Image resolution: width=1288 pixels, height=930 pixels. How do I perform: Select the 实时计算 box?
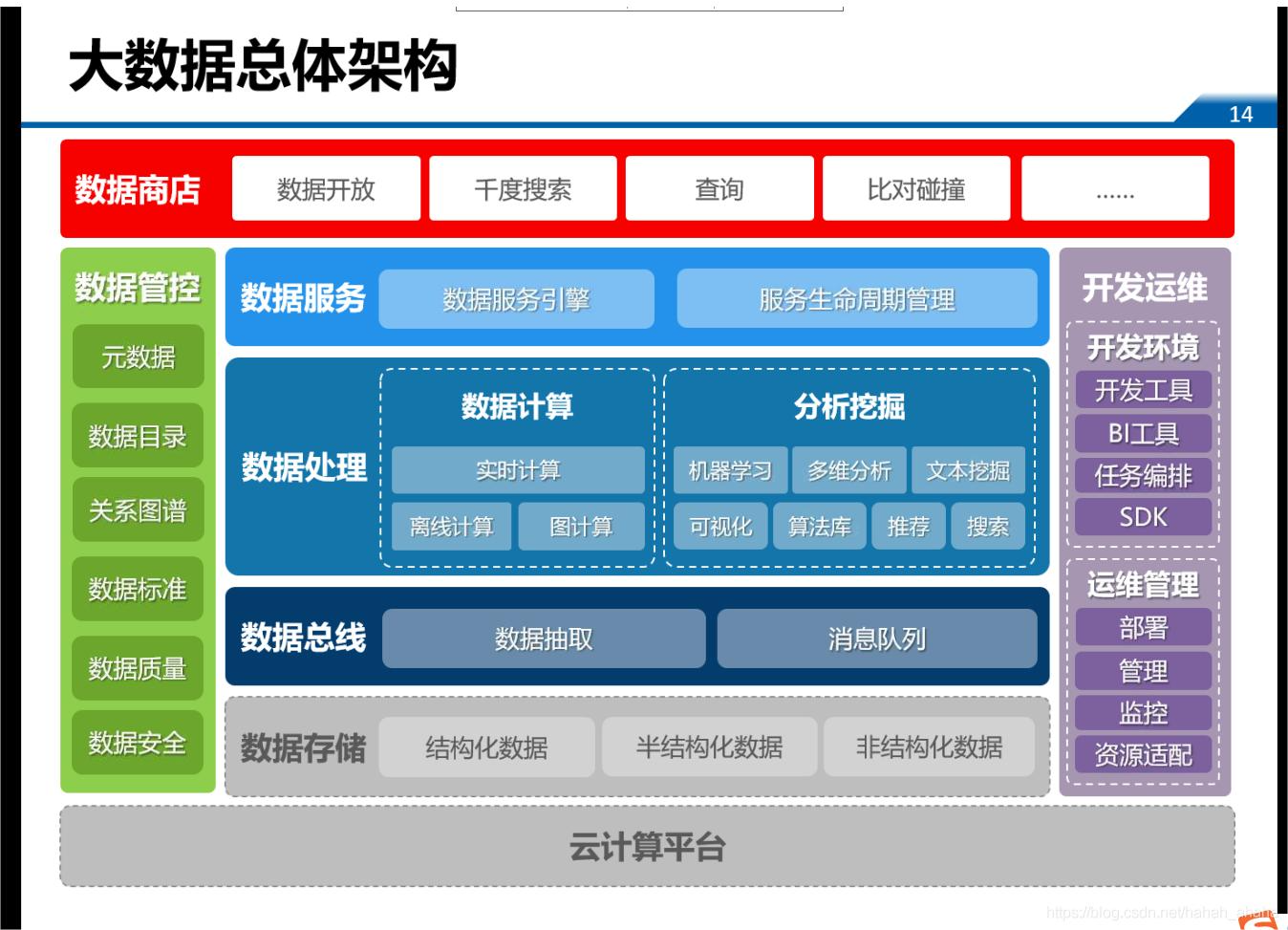click(x=518, y=470)
